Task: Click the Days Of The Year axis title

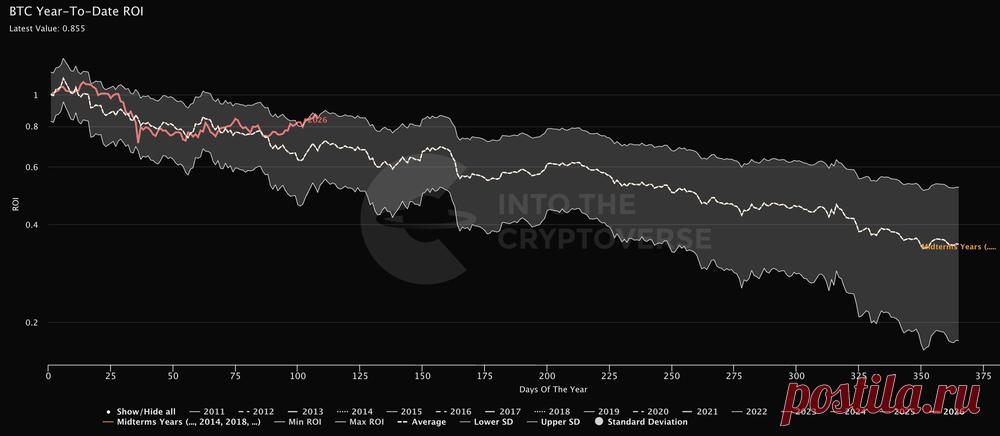Action: click(x=552, y=389)
